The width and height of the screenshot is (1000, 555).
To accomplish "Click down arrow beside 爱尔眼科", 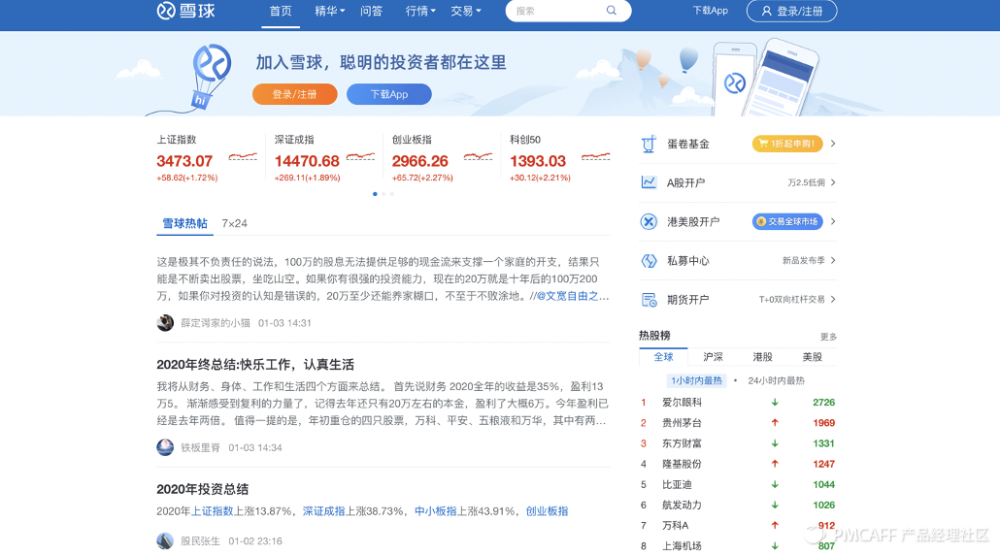I will 775,403.
